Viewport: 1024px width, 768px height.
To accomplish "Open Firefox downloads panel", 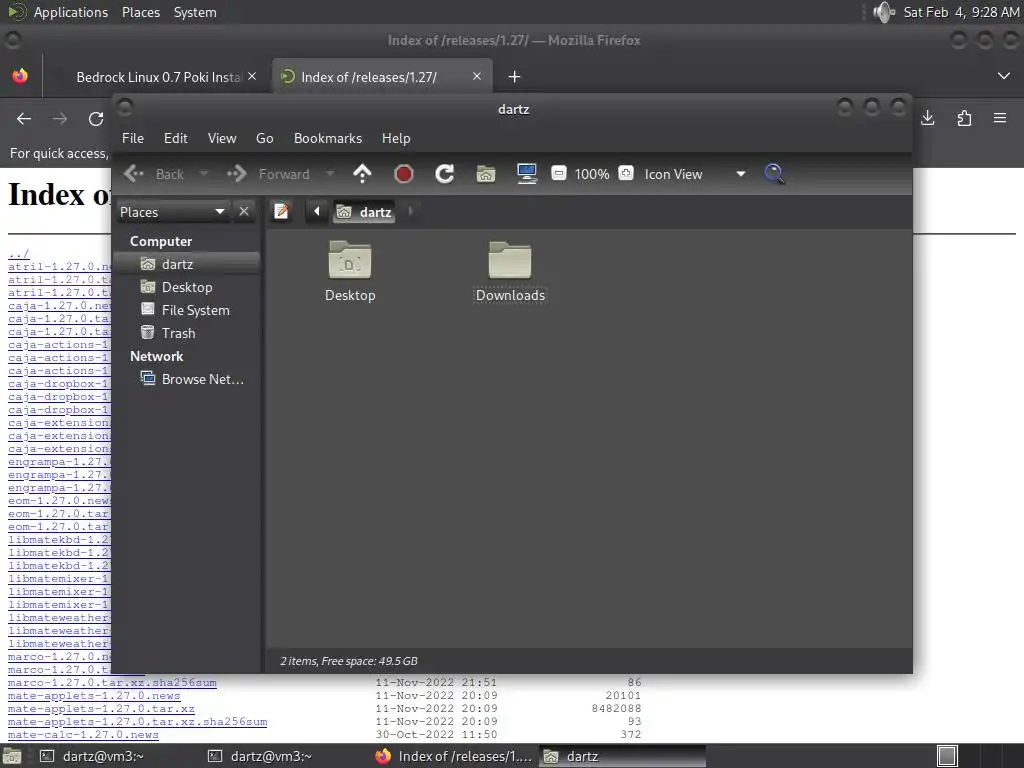I will pos(927,118).
